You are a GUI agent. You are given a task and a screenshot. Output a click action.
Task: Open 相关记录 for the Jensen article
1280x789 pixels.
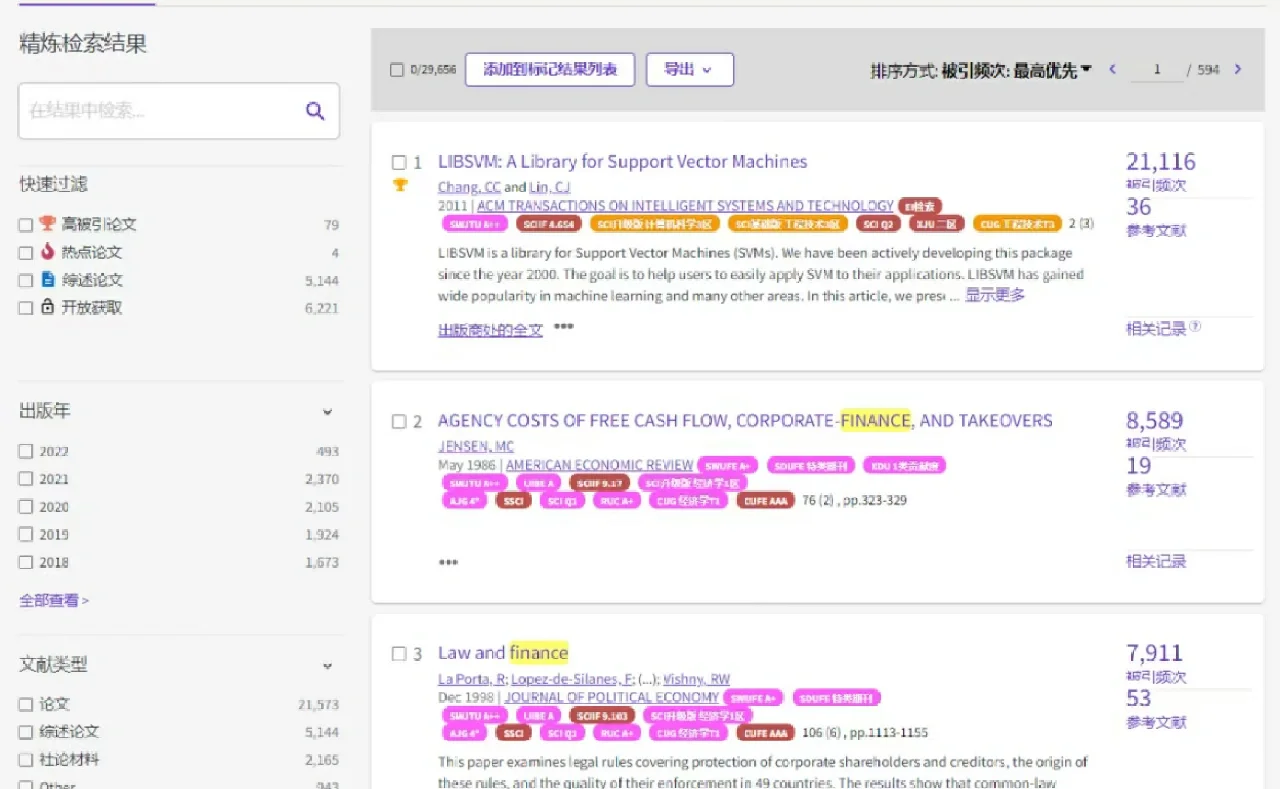(1156, 561)
